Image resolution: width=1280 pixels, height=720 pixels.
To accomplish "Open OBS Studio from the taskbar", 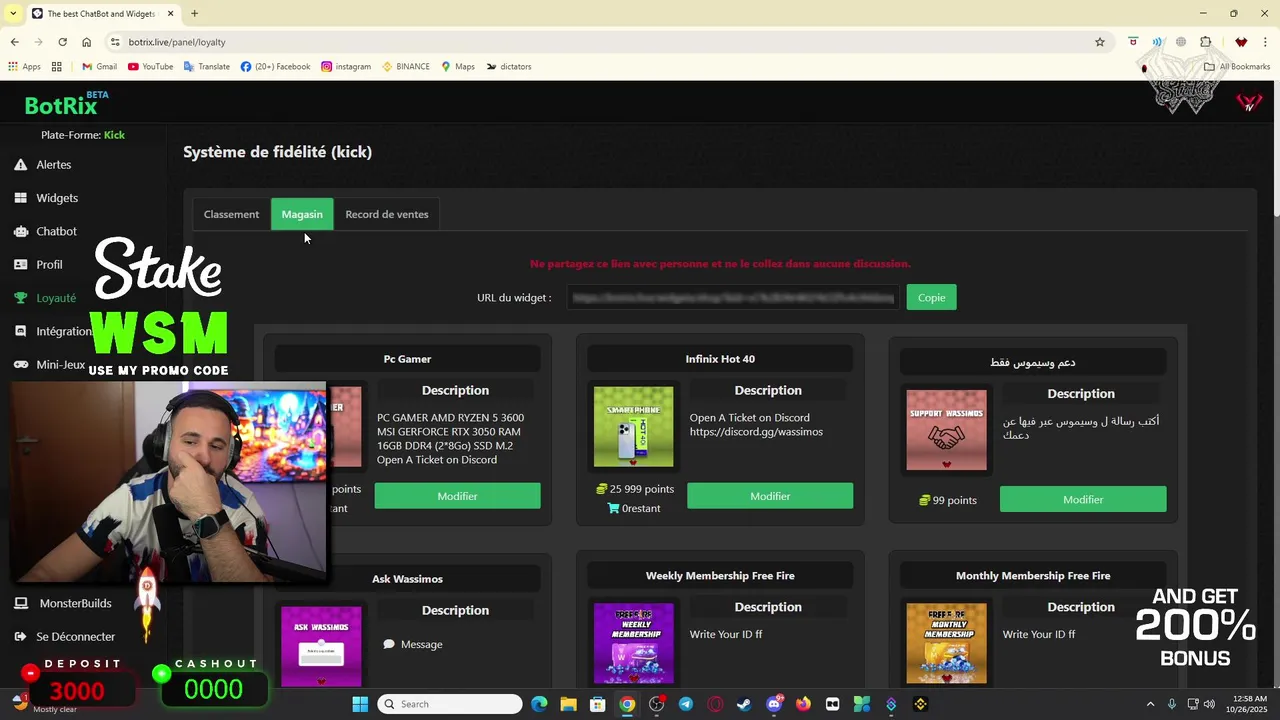I will click(656, 704).
